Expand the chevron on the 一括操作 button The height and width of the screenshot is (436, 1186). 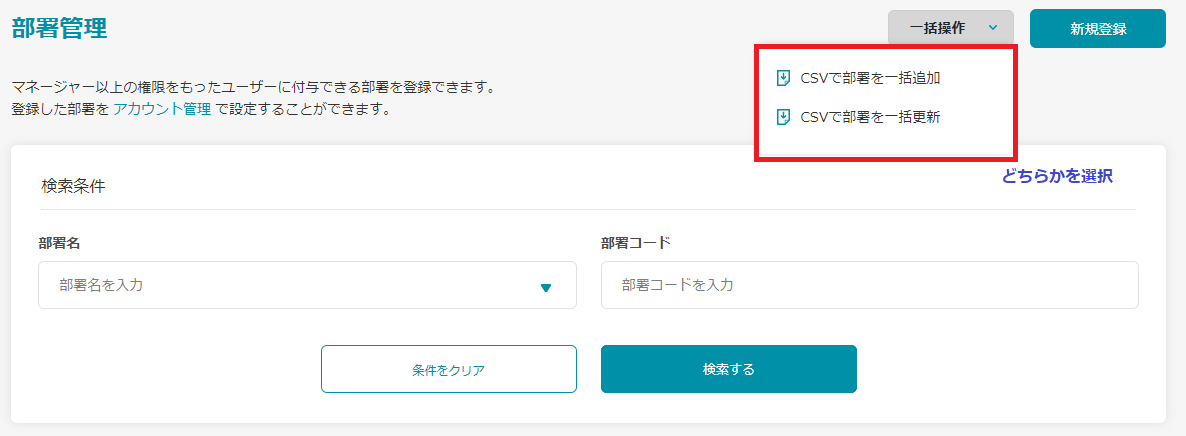993,28
